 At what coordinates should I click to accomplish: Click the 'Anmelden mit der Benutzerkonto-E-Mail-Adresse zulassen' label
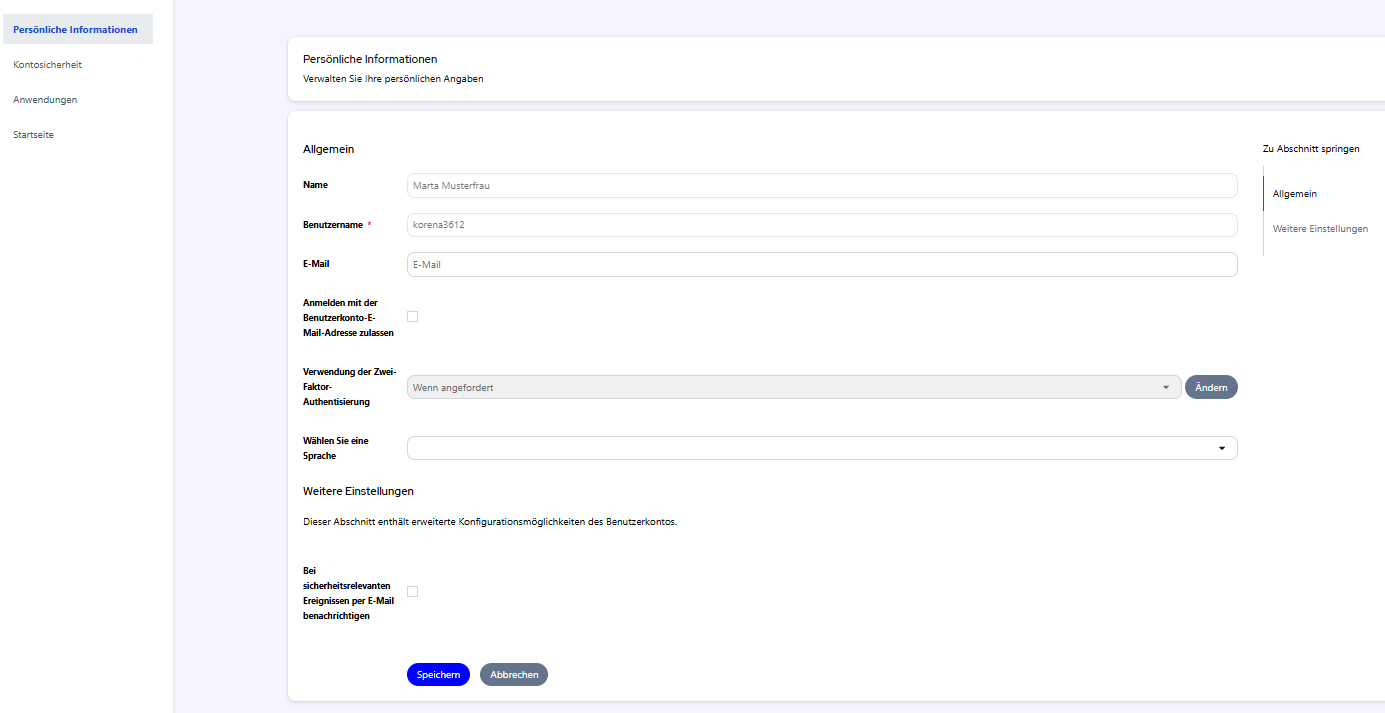[348, 317]
